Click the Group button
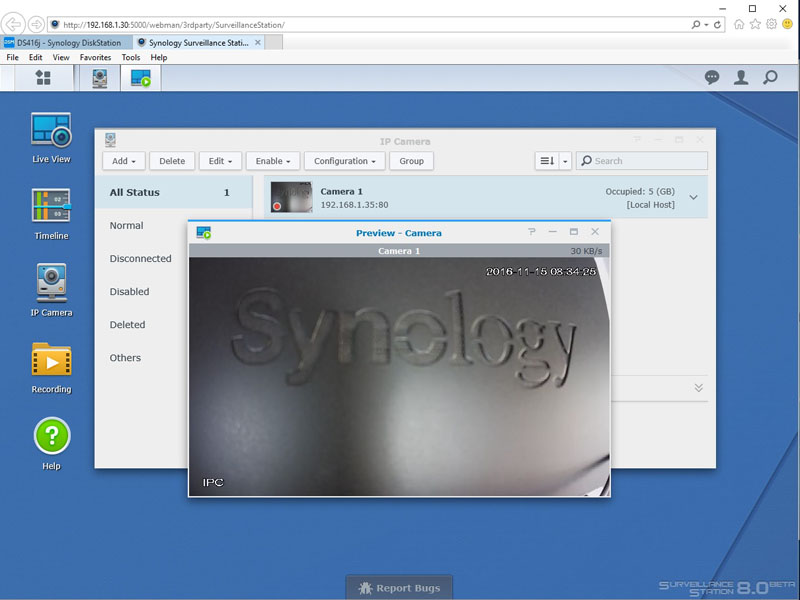This screenshot has width=800, height=600. pyautogui.click(x=411, y=161)
